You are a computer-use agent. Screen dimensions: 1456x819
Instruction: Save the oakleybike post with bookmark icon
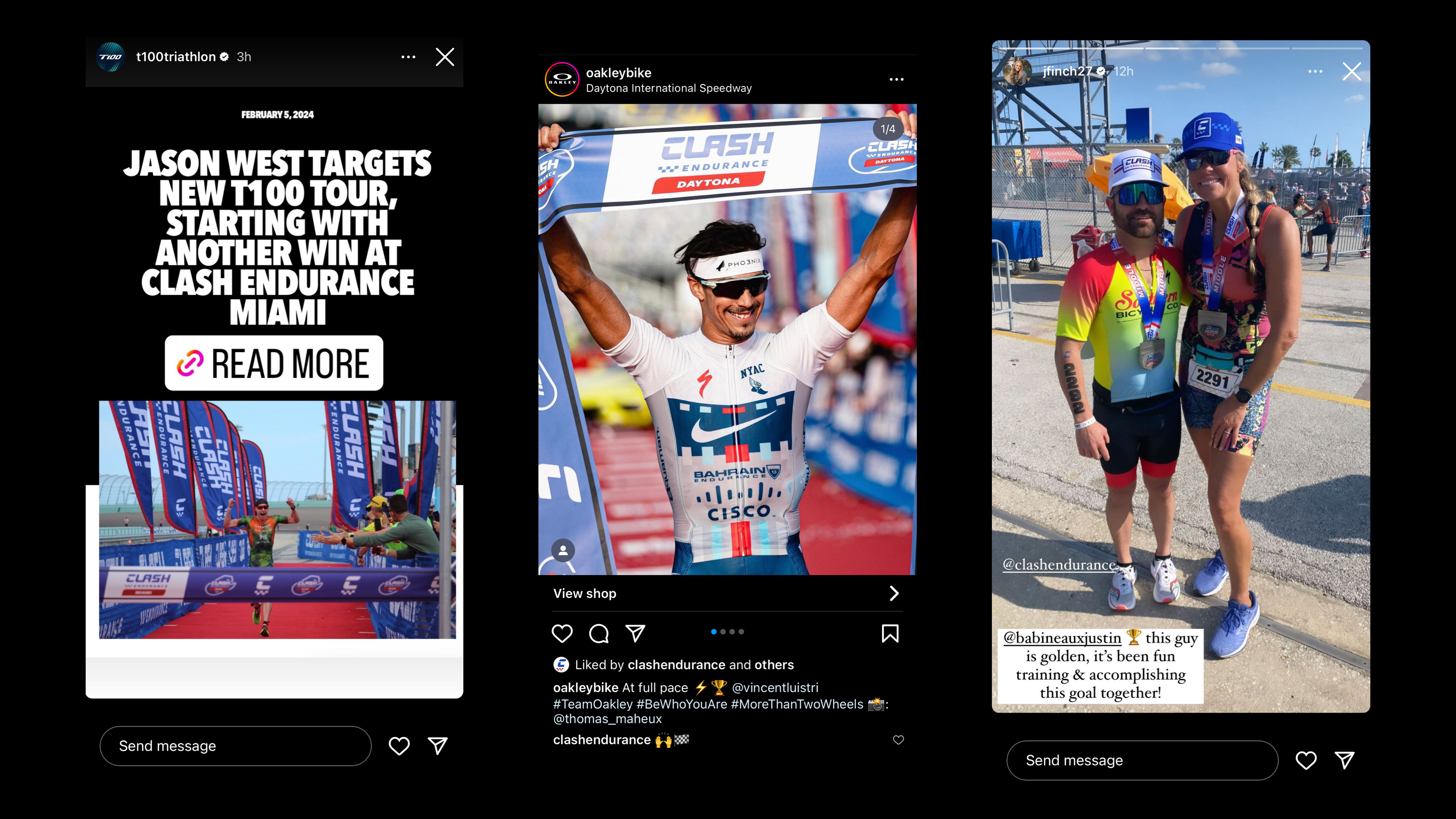890,634
